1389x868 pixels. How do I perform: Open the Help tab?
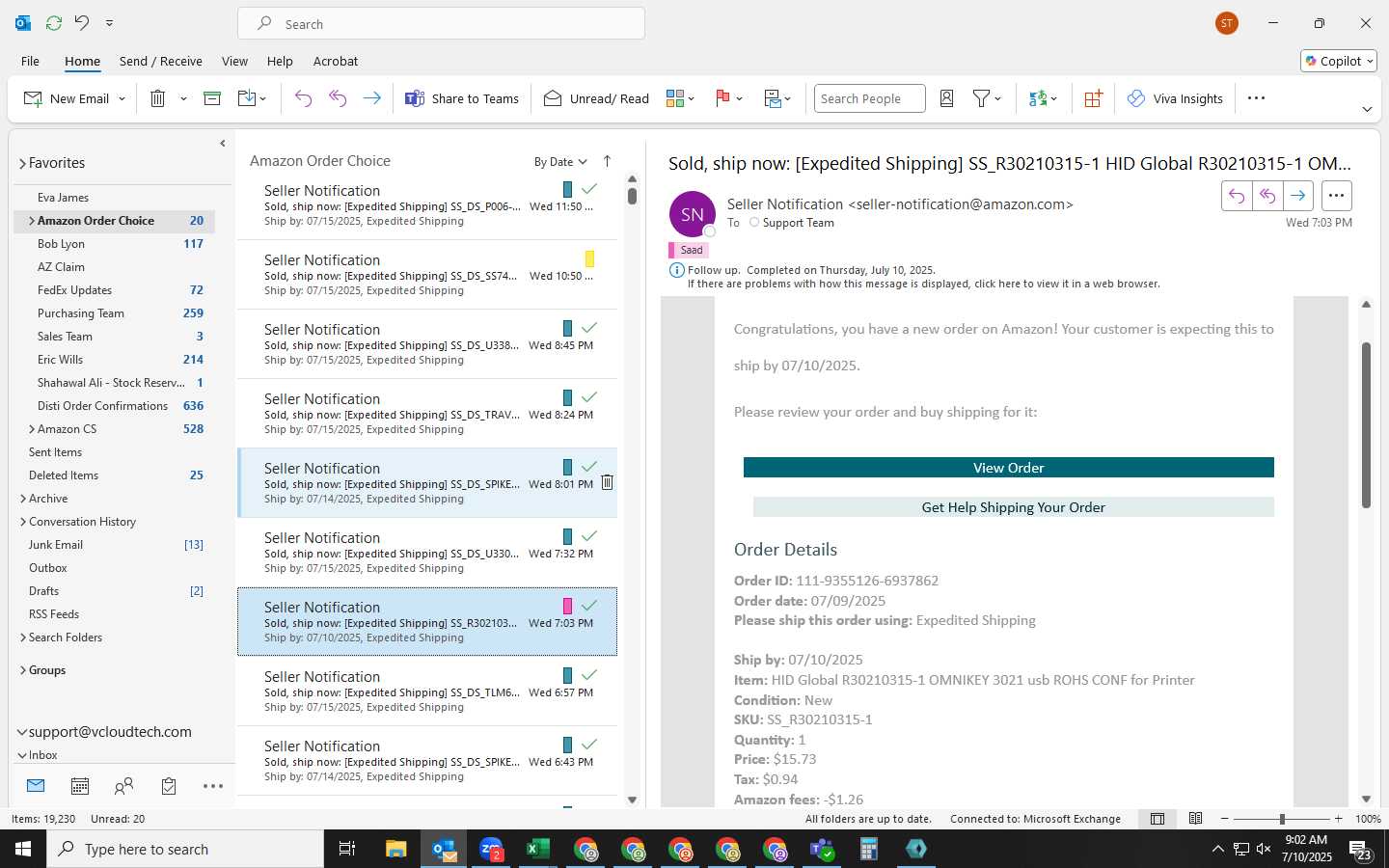click(x=280, y=61)
